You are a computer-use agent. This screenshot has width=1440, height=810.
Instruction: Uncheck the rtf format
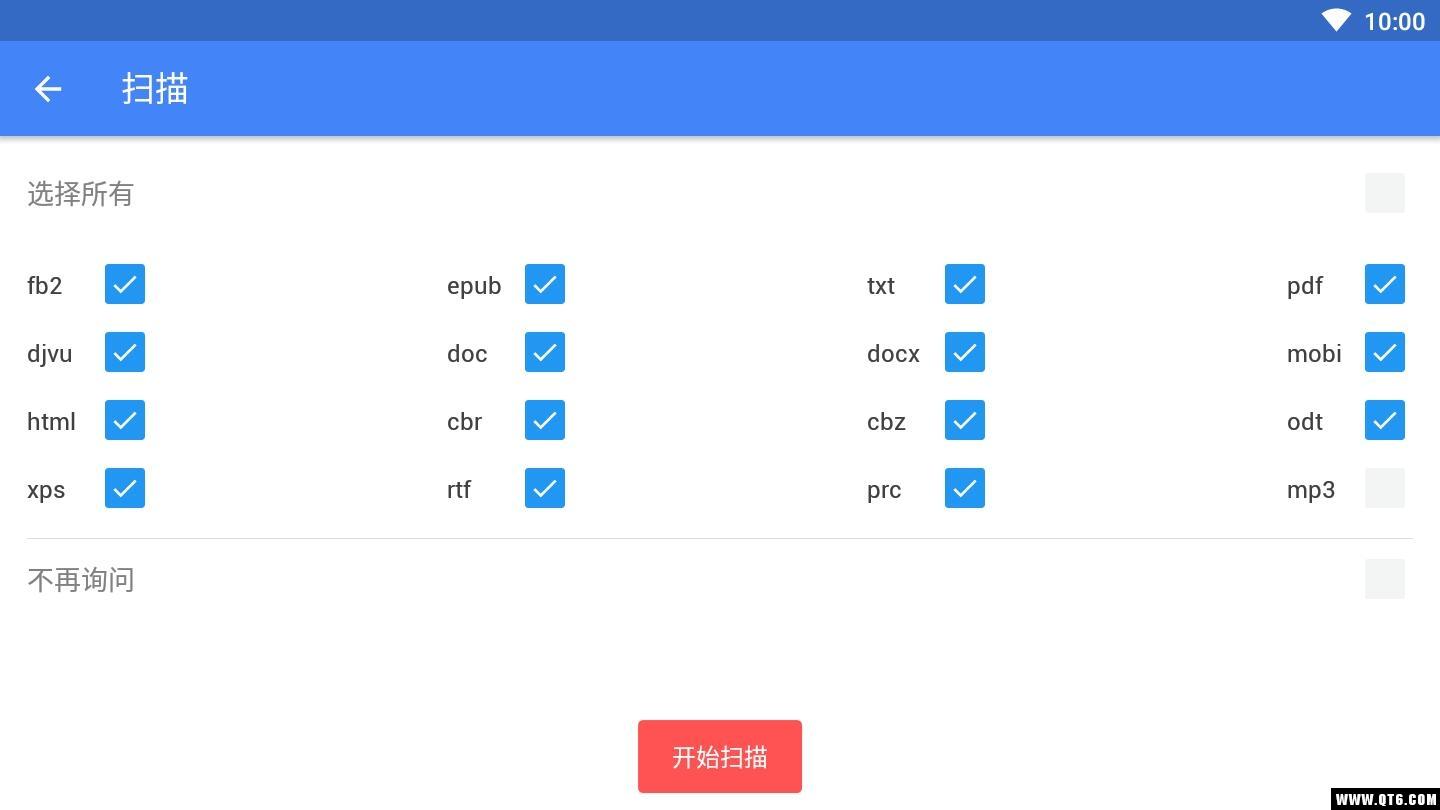[545, 488]
